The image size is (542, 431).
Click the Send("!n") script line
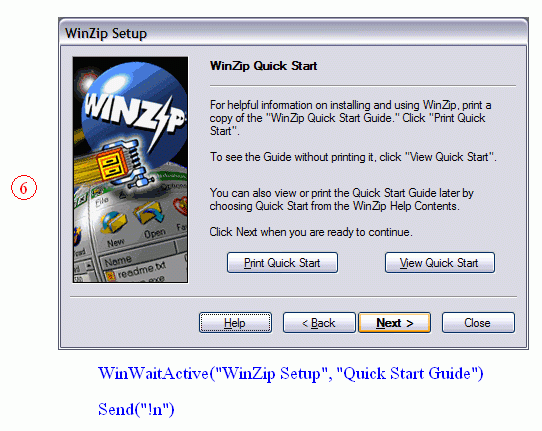[136, 409]
